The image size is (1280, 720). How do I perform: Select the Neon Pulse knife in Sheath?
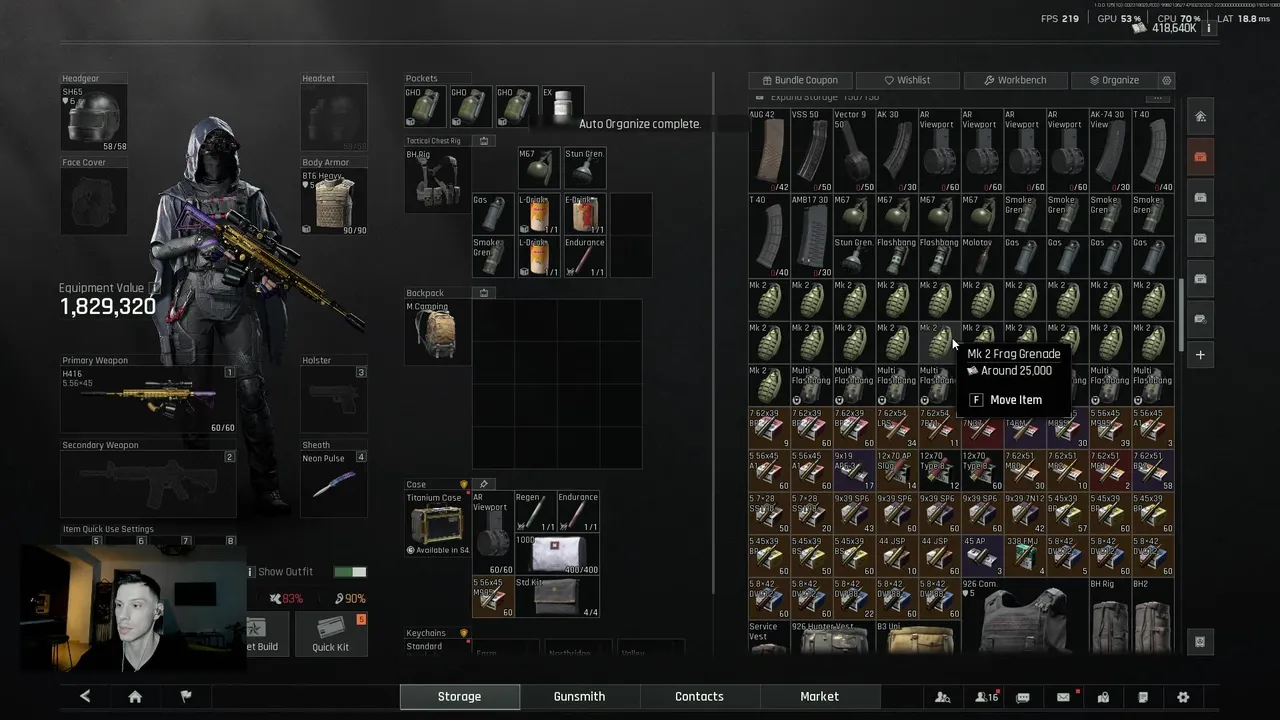334,485
